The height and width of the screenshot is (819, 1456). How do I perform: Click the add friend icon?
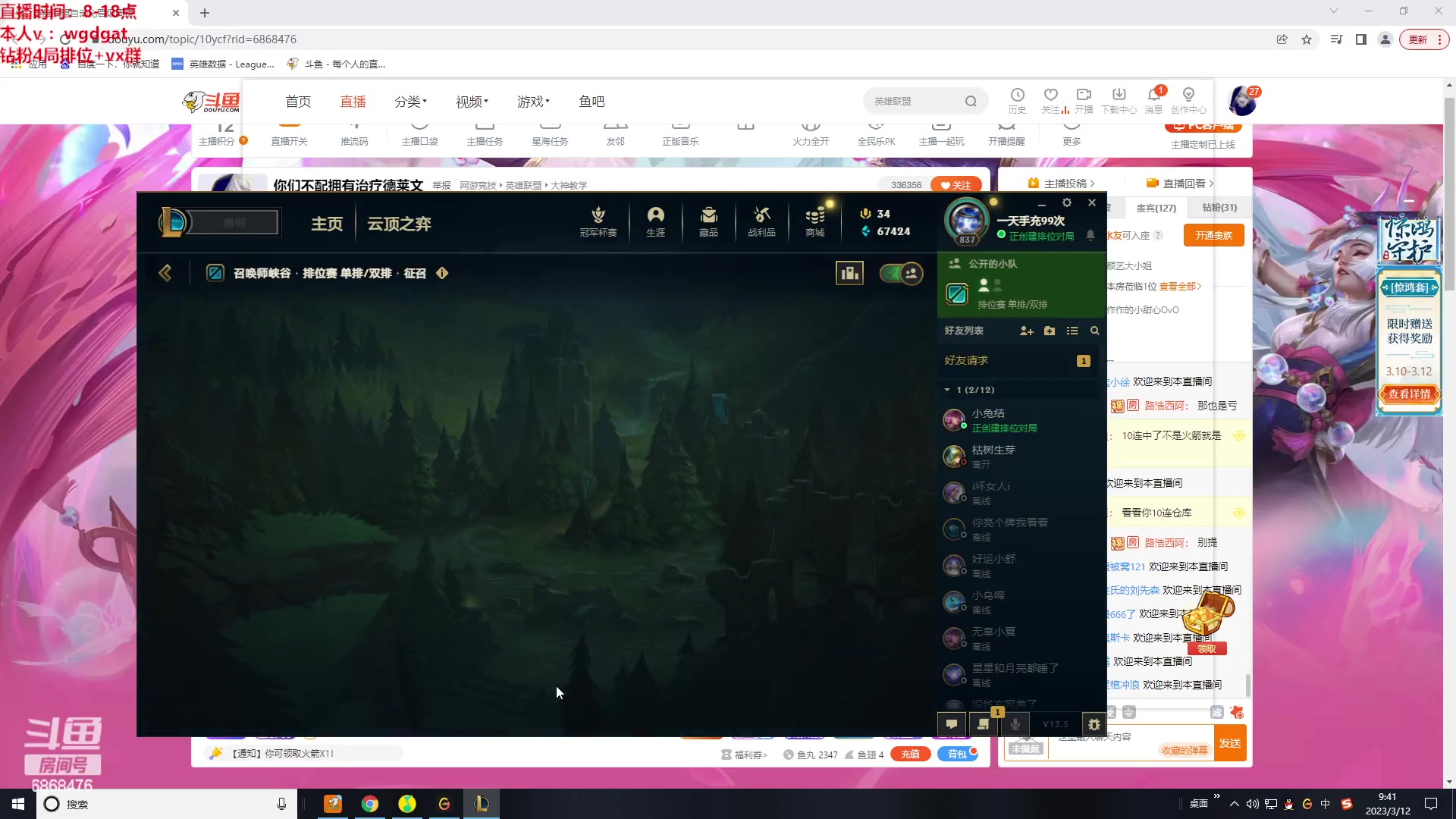1026,331
